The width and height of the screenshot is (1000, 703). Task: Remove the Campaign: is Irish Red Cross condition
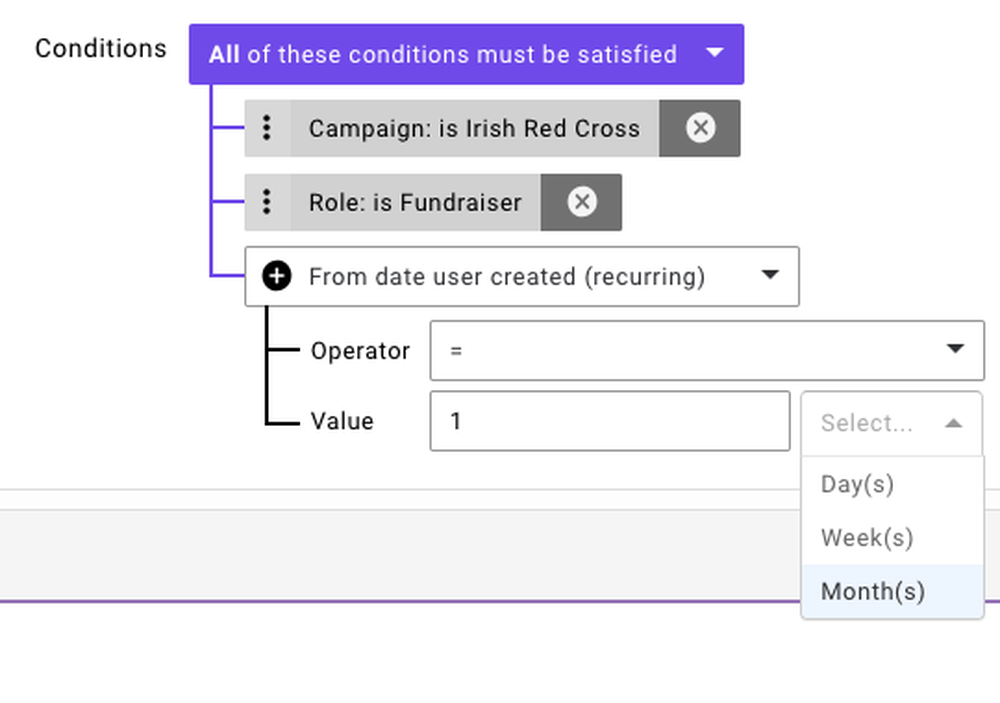700,128
